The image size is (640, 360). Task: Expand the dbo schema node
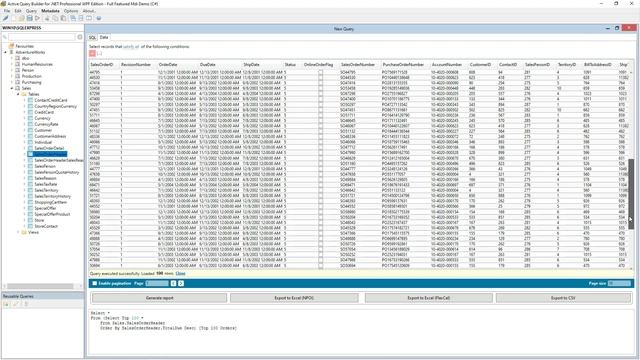12,58
